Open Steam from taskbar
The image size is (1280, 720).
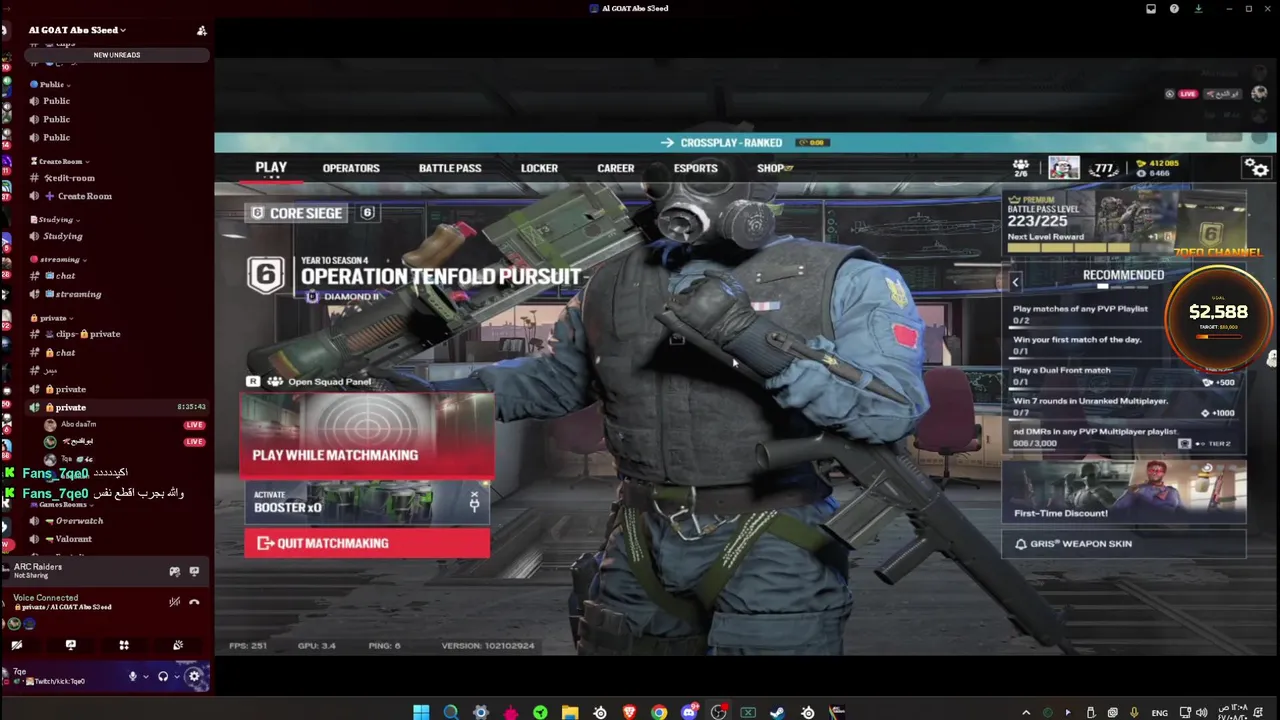(777, 712)
